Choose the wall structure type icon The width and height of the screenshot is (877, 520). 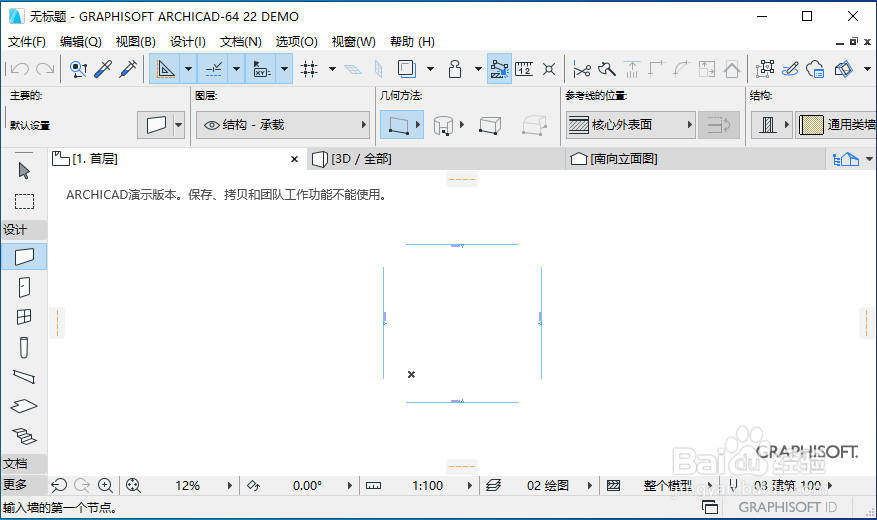767,125
